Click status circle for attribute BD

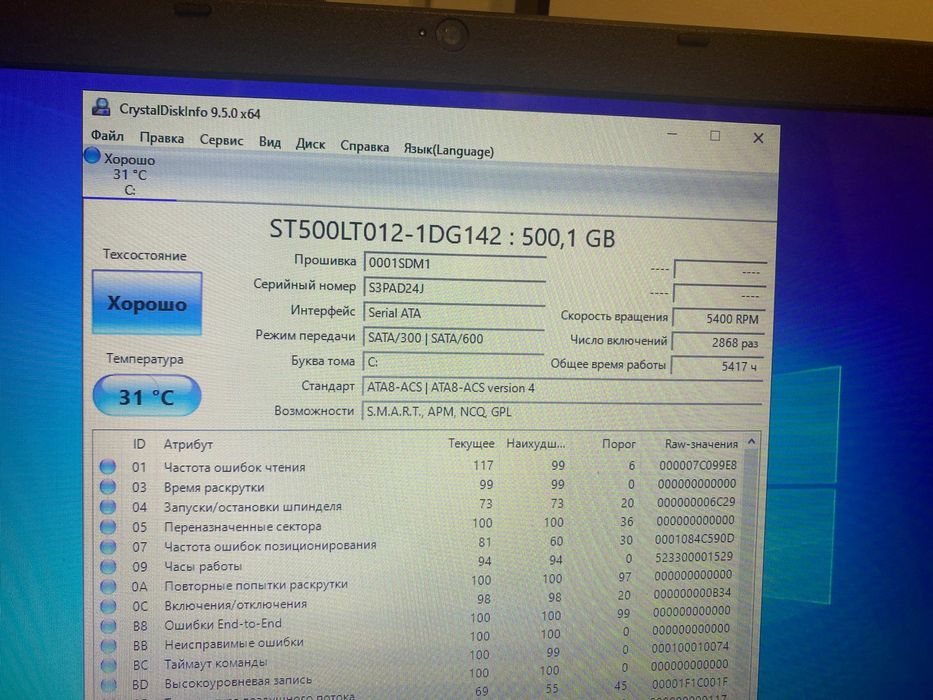click(108, 685)
